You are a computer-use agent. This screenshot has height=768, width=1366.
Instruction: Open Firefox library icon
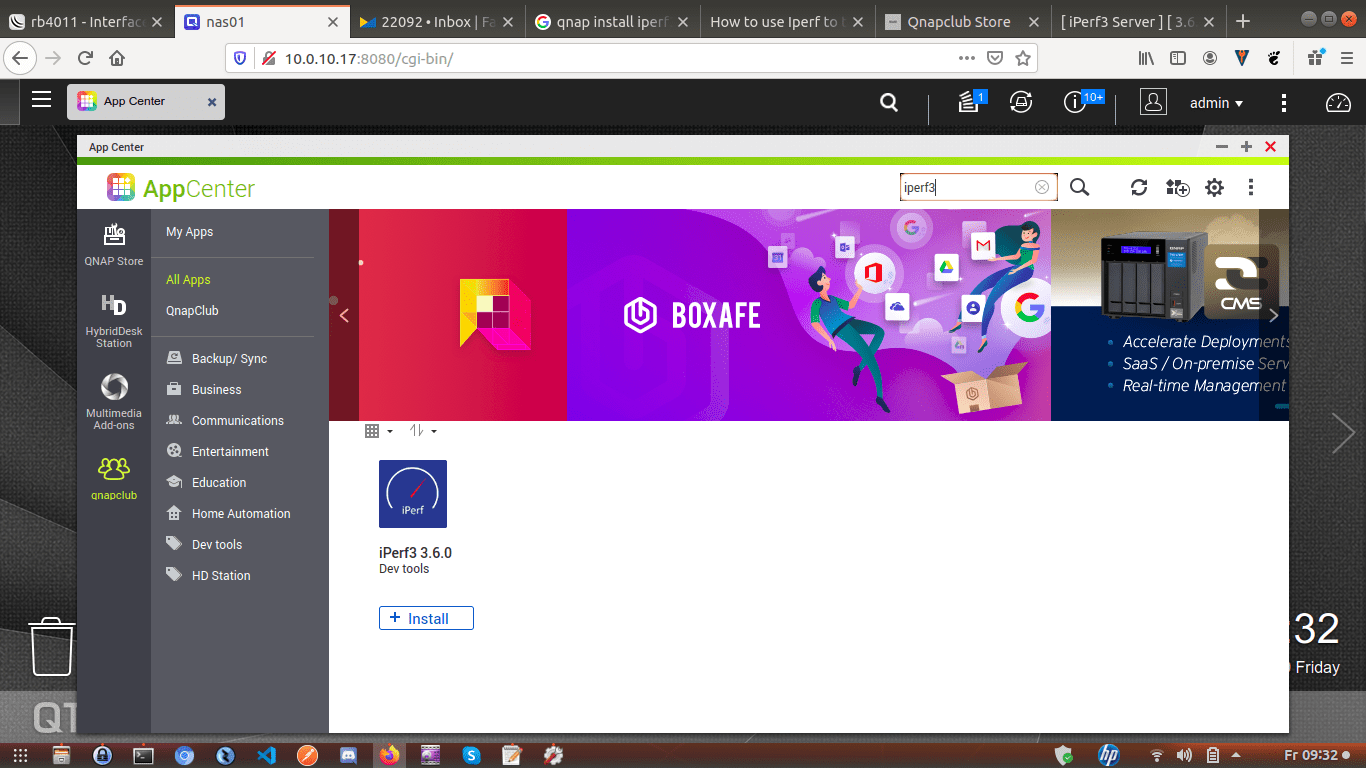pos(1146,58)
